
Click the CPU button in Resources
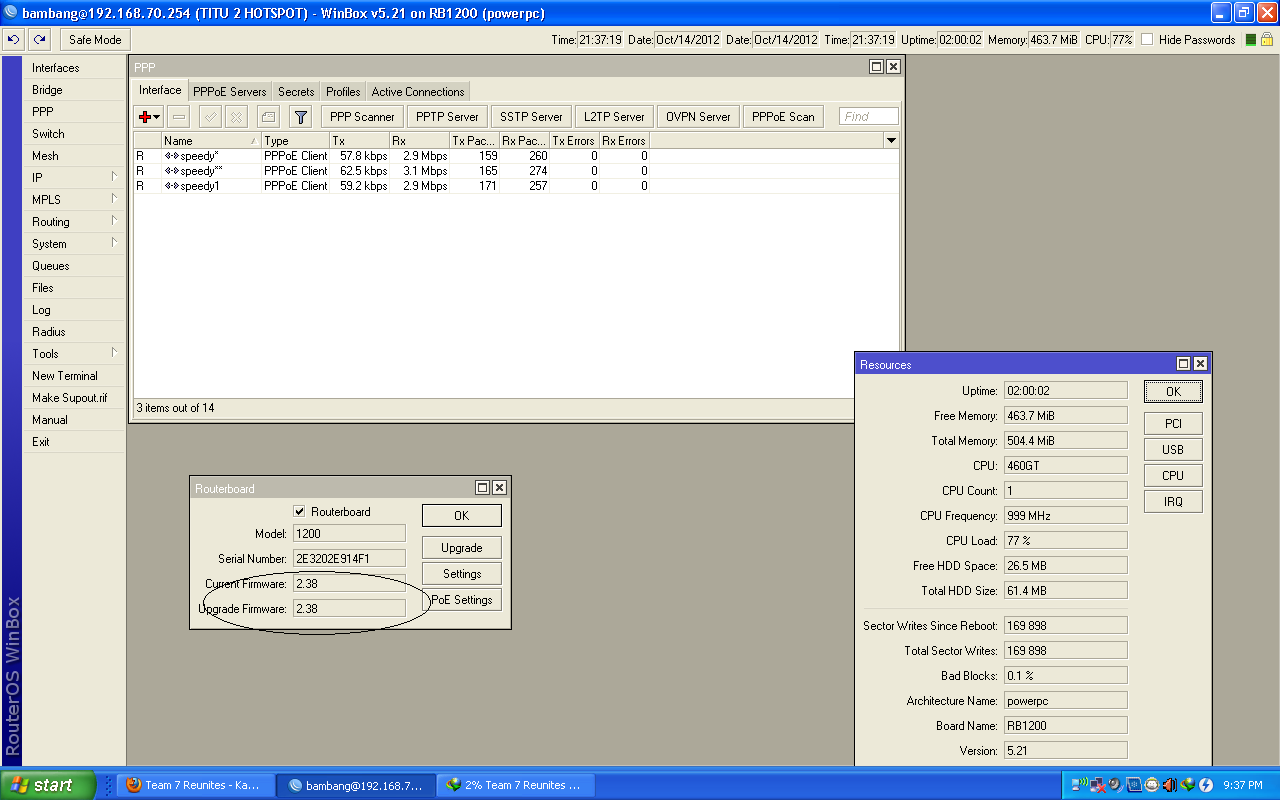click(1173, 476)
